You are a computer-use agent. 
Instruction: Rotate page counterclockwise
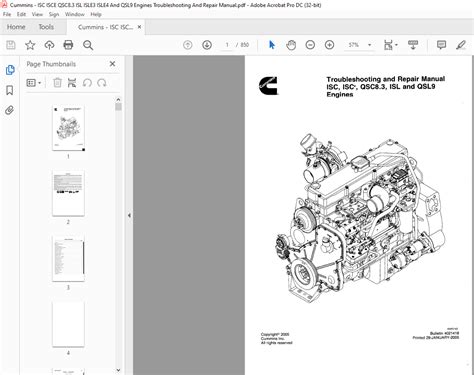[x=87, y=83]
